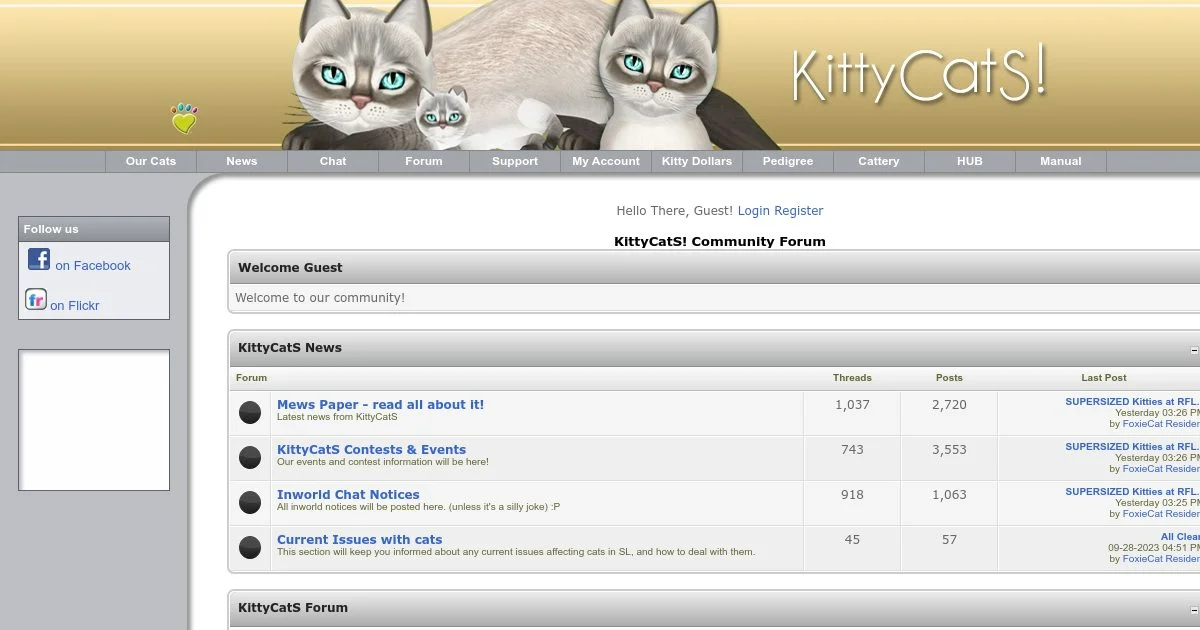Click the empty white box under Follow us
Image resolution: width=1200 pixels, height=630 pixels.
[x=94, y=420]
